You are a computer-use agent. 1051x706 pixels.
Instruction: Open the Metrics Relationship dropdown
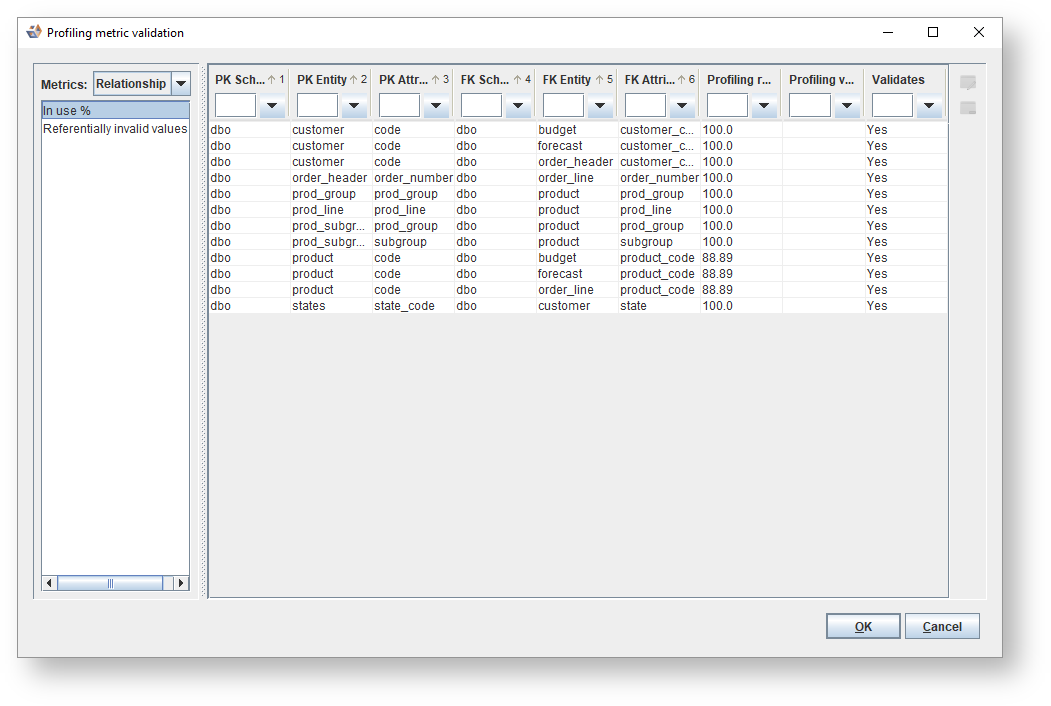pos(181,84)
